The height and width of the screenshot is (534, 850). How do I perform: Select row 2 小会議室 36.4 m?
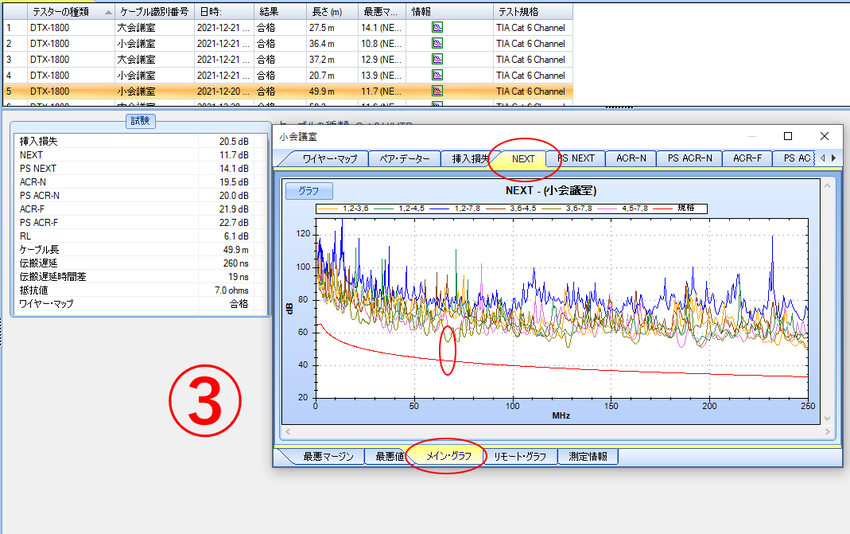288,43
